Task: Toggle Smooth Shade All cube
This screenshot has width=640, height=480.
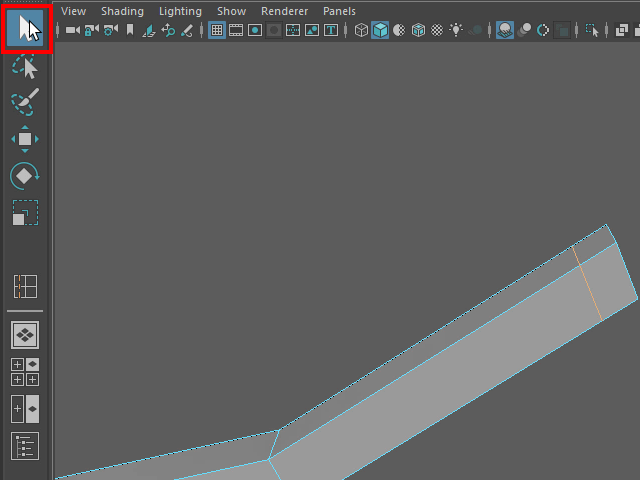Action: click(380, 30)
